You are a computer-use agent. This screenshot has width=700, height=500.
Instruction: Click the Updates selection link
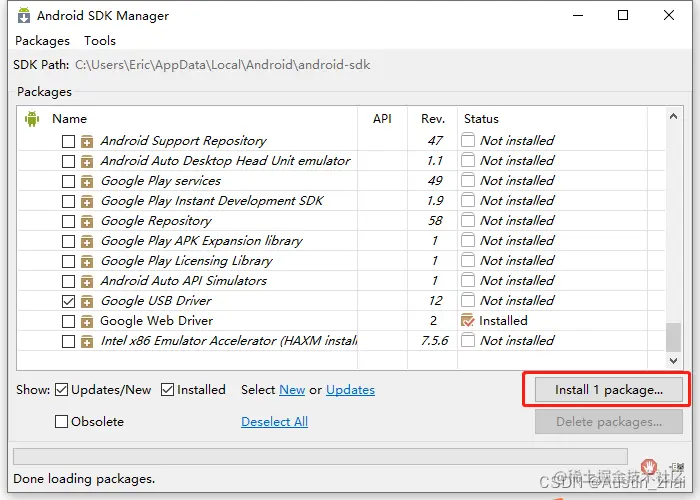click(x=350, y=390)
